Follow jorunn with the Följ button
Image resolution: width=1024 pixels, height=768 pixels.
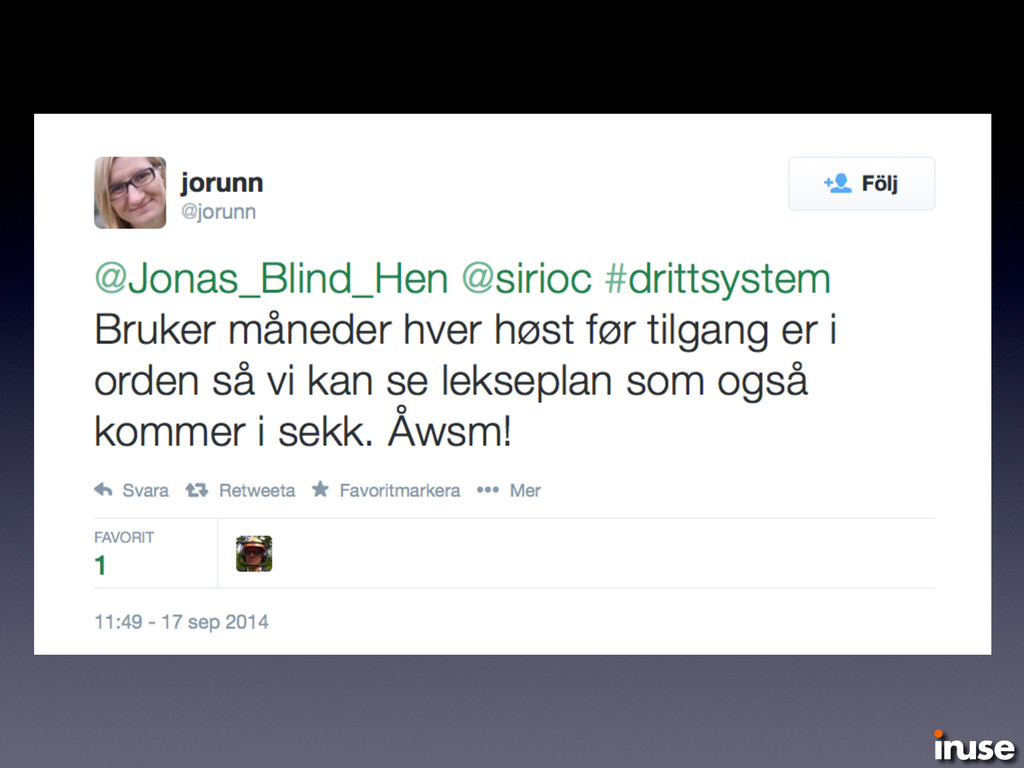tap(861, 184)
